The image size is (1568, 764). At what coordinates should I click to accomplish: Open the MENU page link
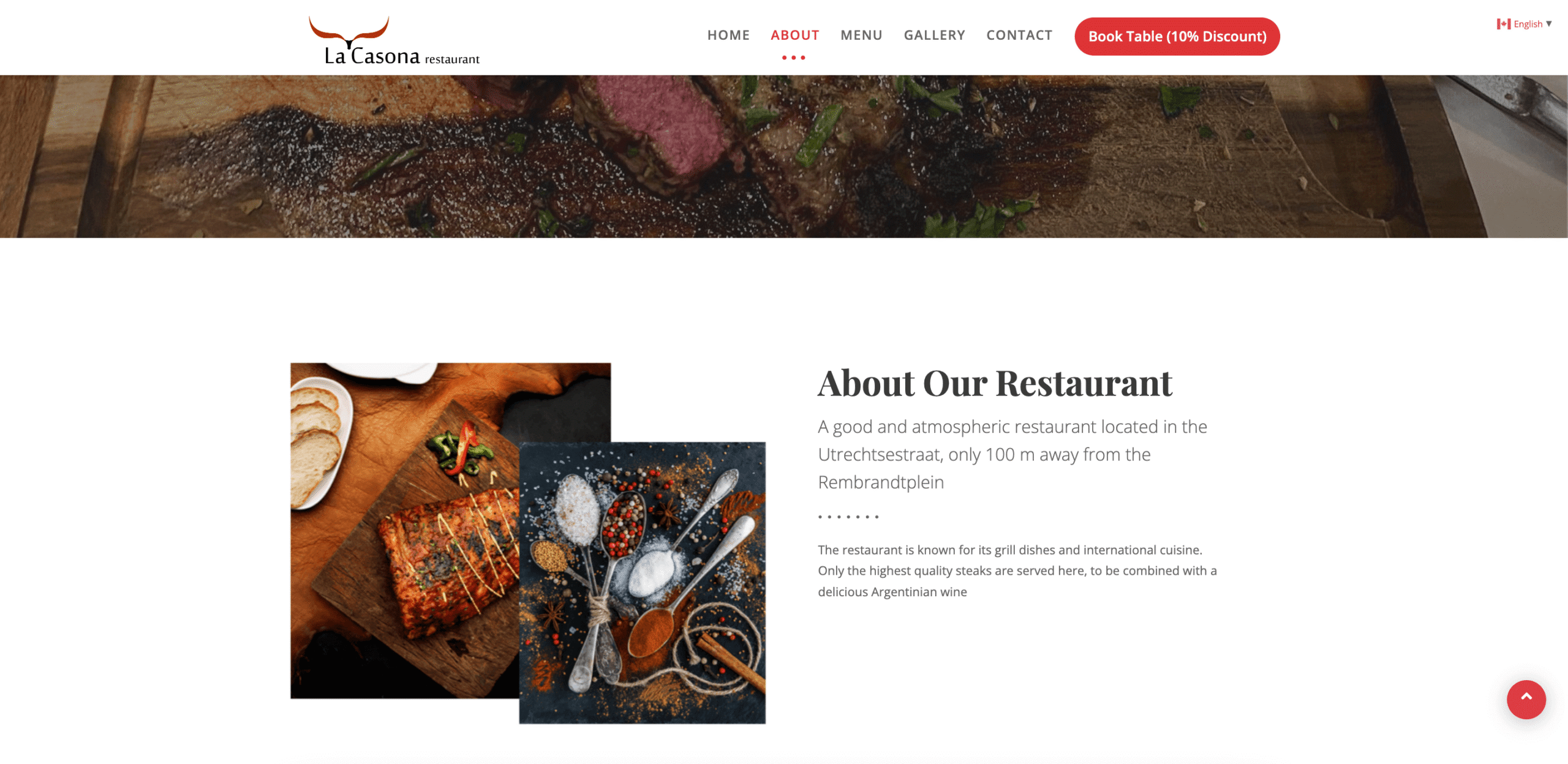(x=861, y=36)
